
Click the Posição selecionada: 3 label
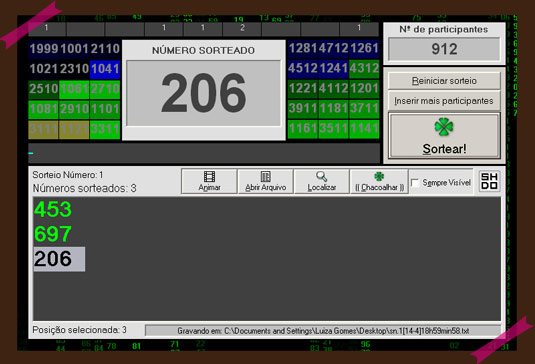[x=79, y=330]
